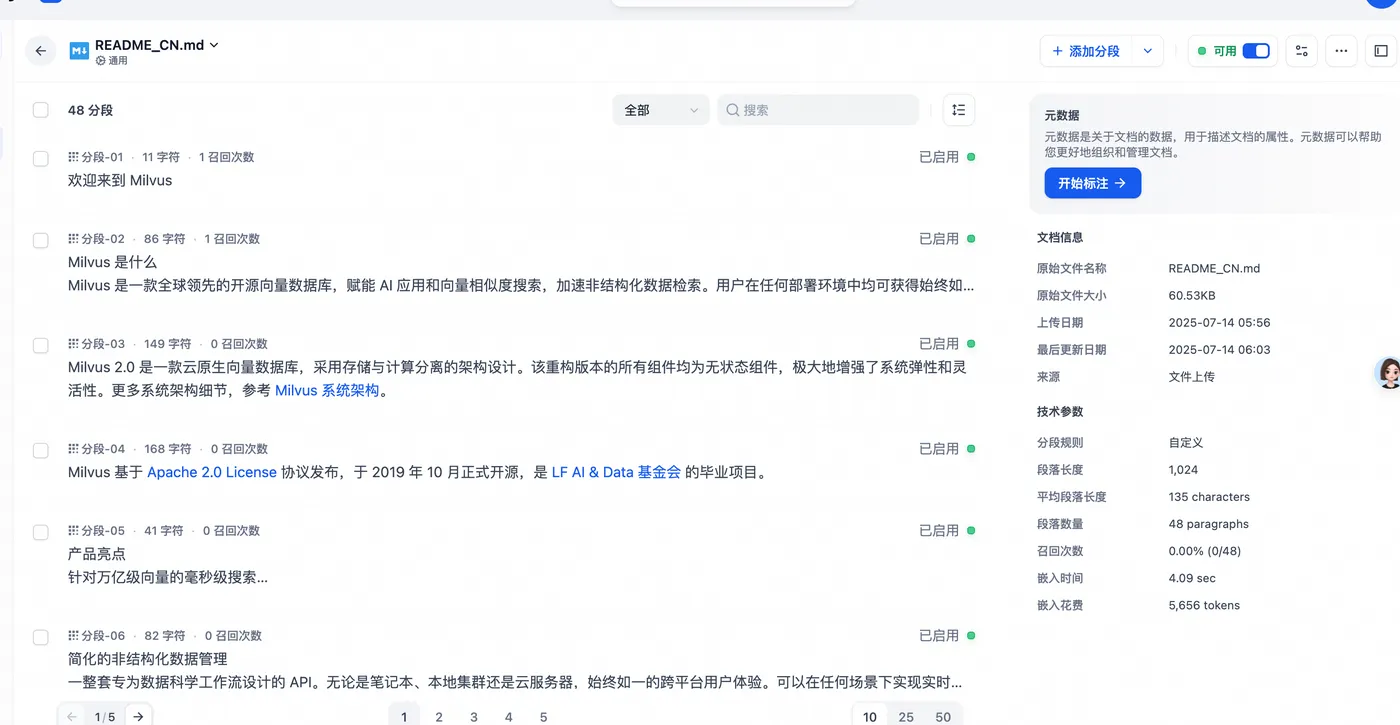
Task: Click the 元数据 panel heading
Action: 1062,115
